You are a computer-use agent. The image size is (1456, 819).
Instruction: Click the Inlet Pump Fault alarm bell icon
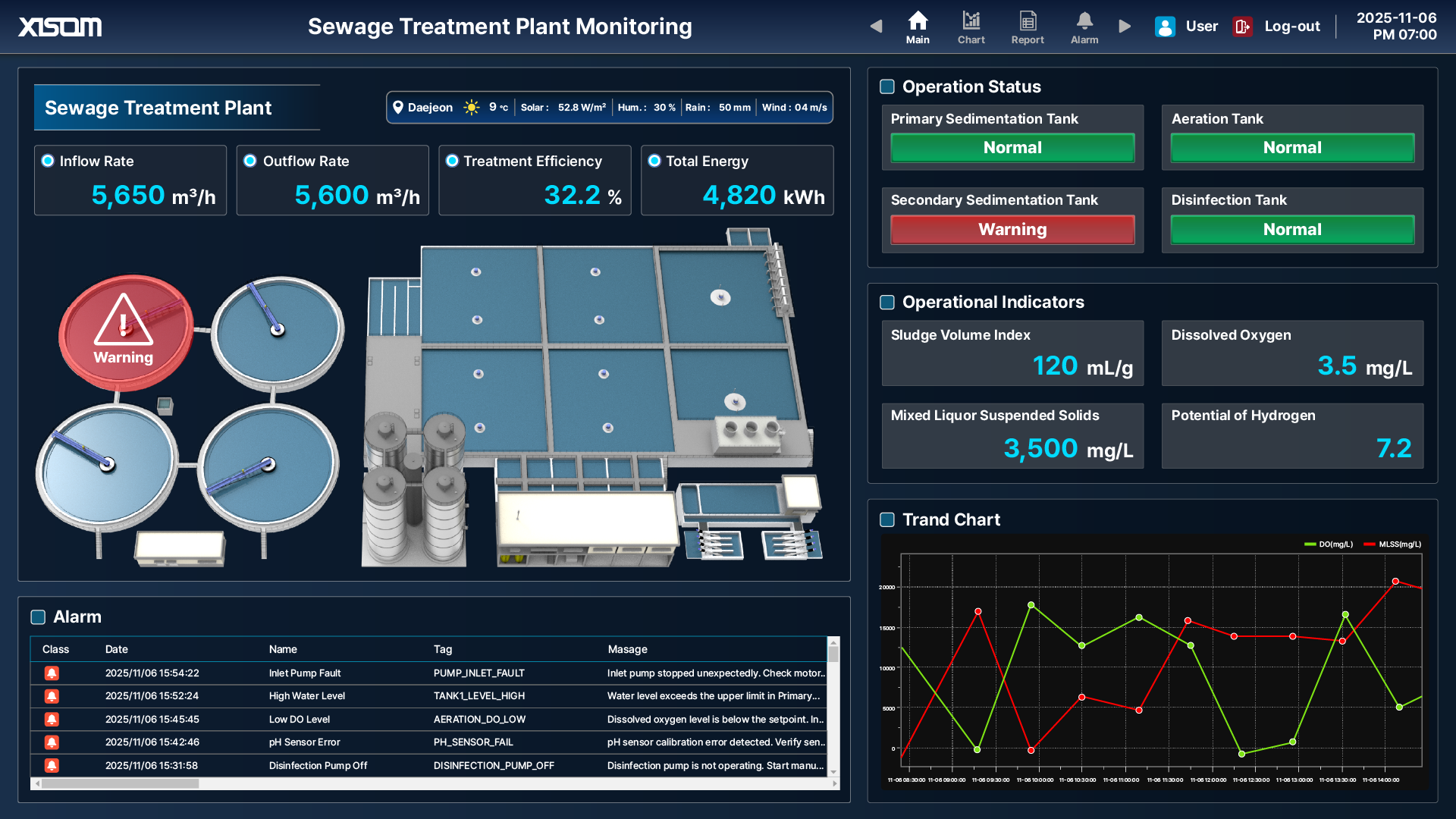pyautogui.click(x=52, y=673)
